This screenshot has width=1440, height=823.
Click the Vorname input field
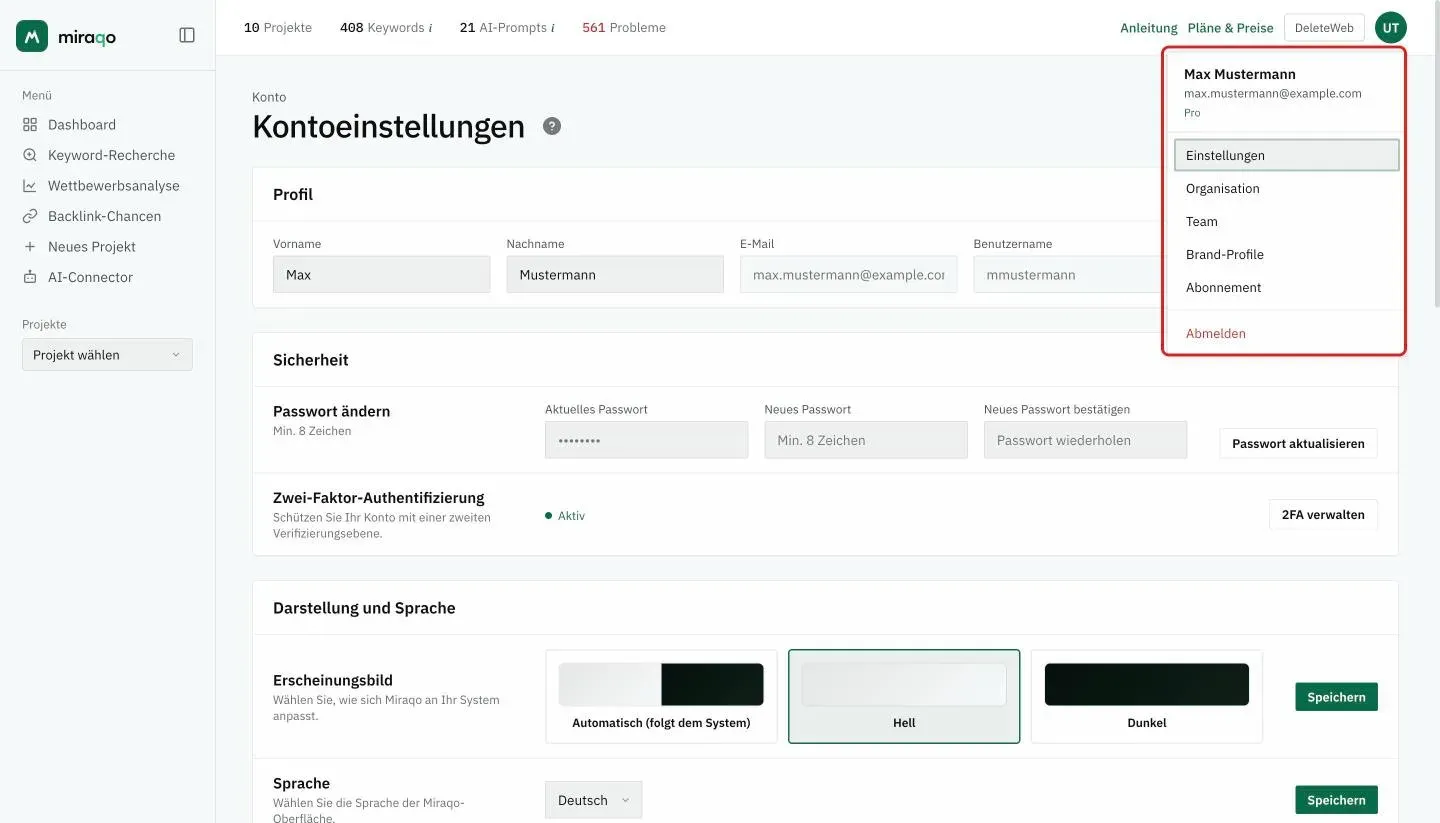pyautogui.click(x=381, y=274)
